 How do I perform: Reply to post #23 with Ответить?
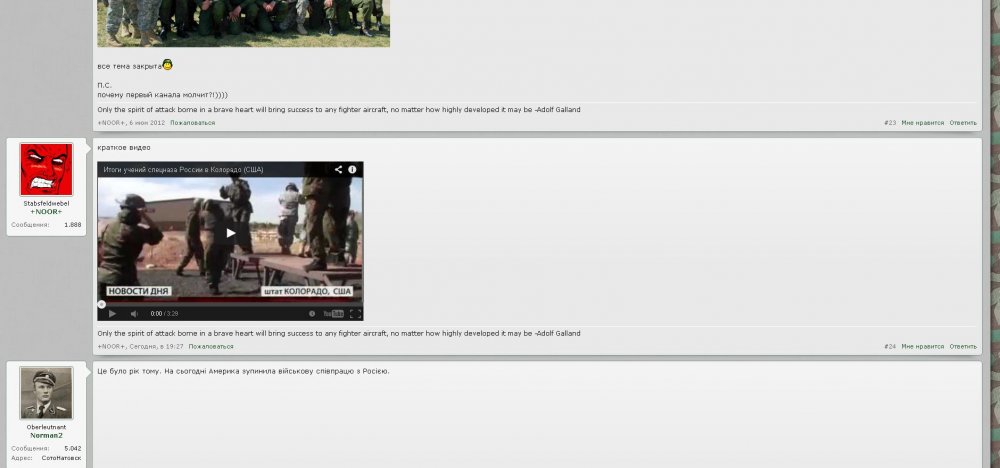coord(963,123)
